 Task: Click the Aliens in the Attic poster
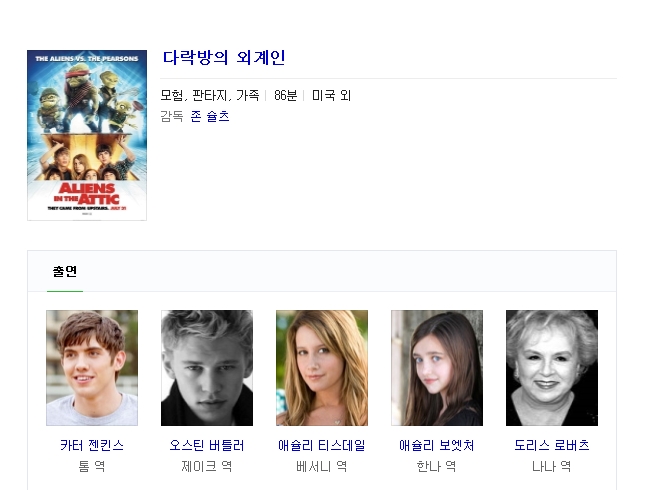point(87,135)
